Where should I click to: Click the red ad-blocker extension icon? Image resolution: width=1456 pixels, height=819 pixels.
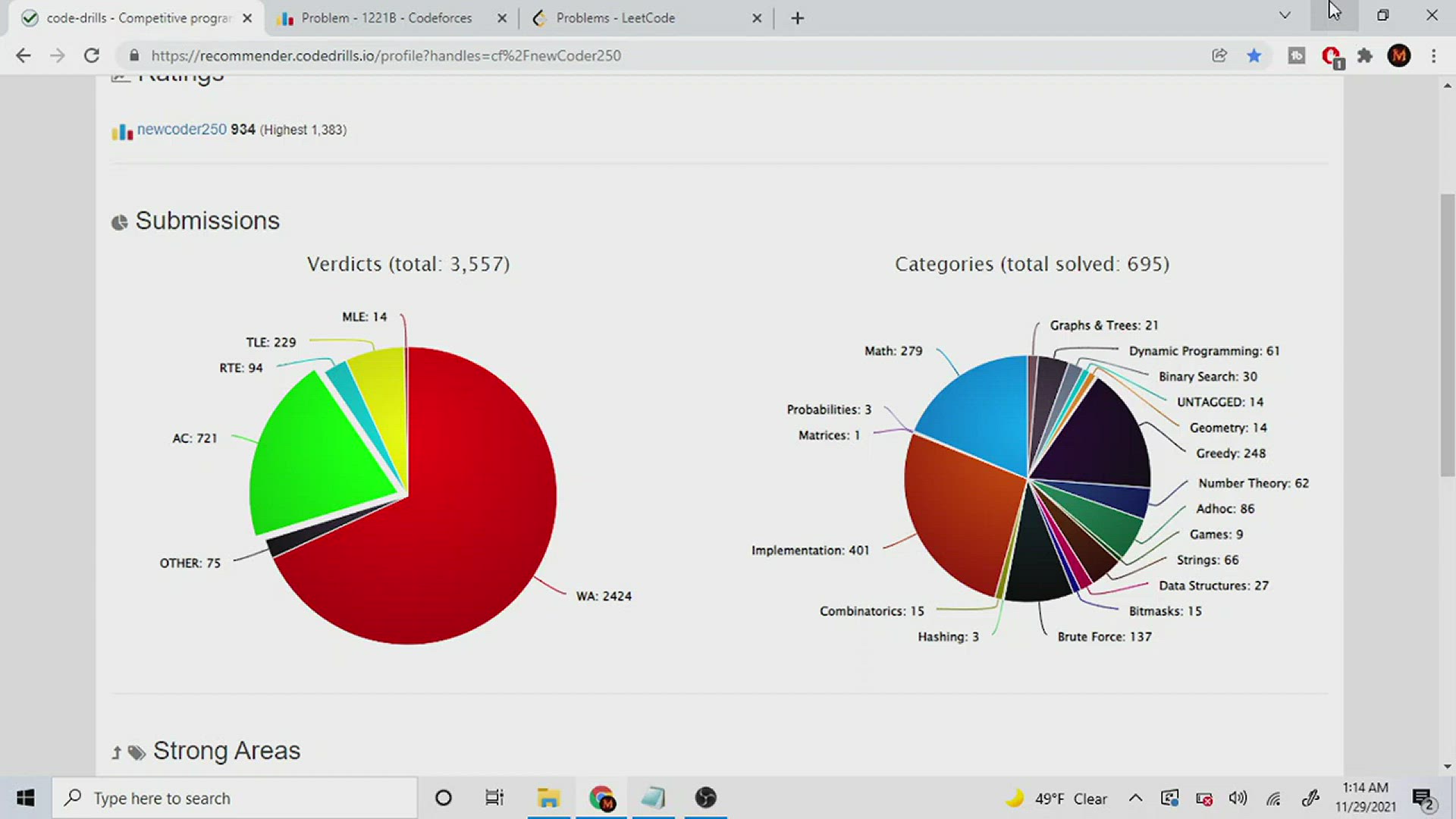click(x=1331, y=55)
